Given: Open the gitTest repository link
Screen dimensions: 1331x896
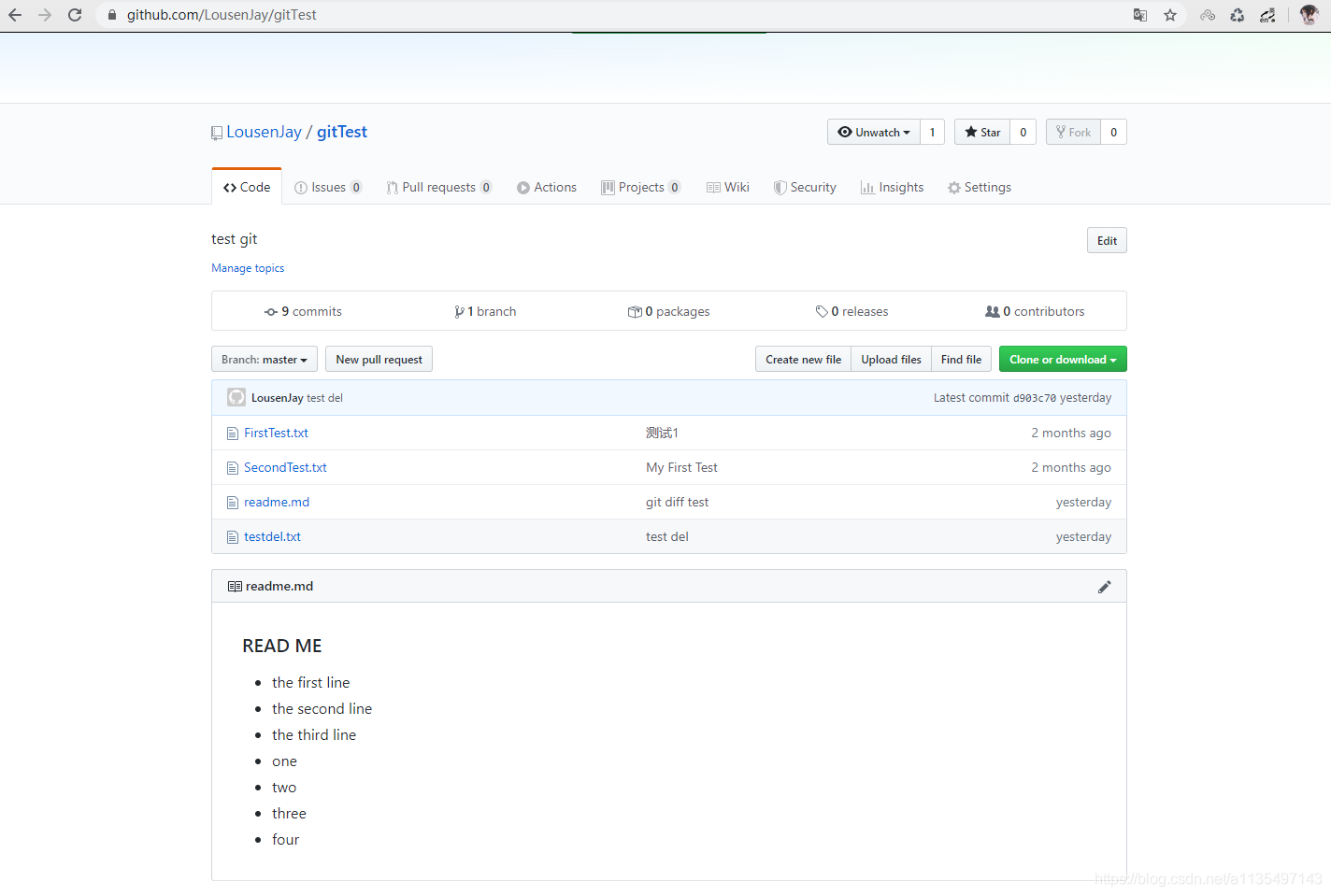Looking at the screenshot, I should click(342, 132).
